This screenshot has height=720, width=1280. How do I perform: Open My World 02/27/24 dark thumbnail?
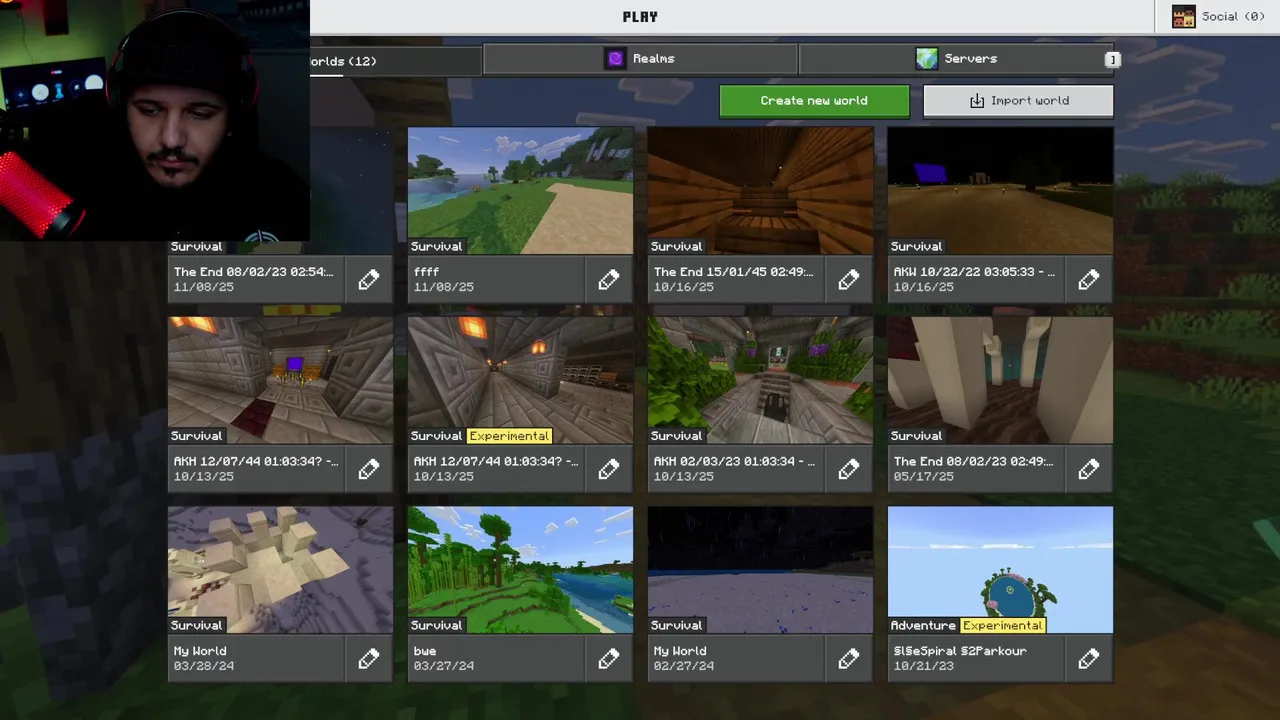tap(760, 569)
